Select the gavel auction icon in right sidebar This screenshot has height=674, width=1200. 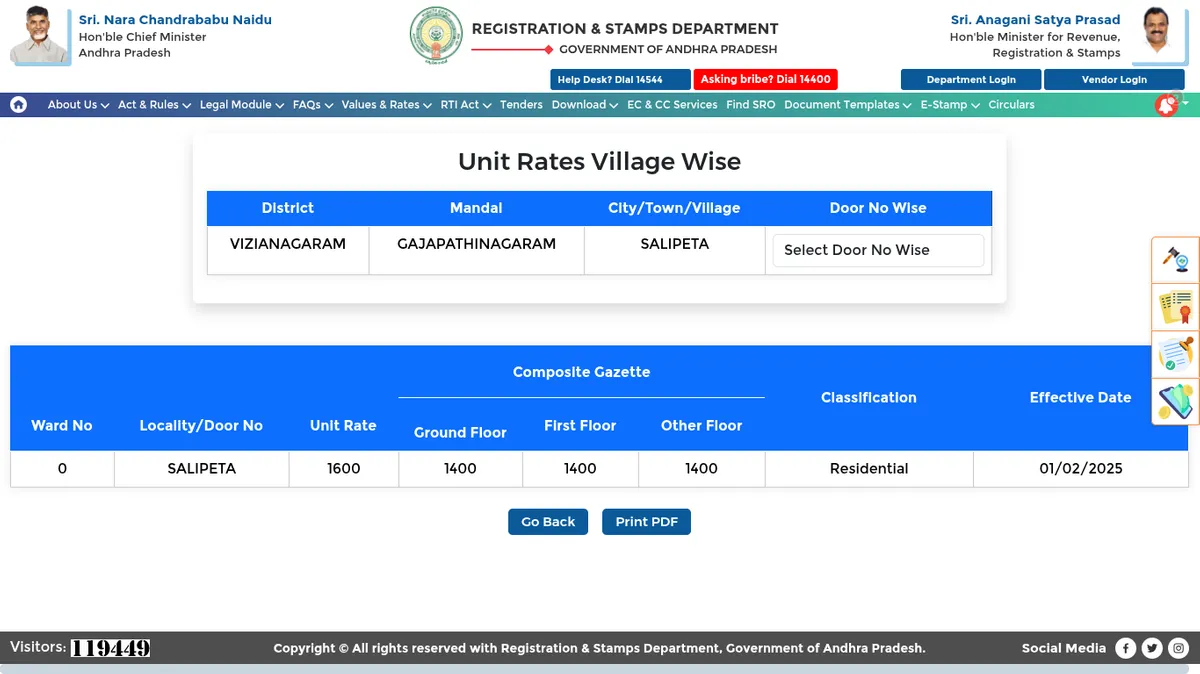click(x=1175, y=259)
